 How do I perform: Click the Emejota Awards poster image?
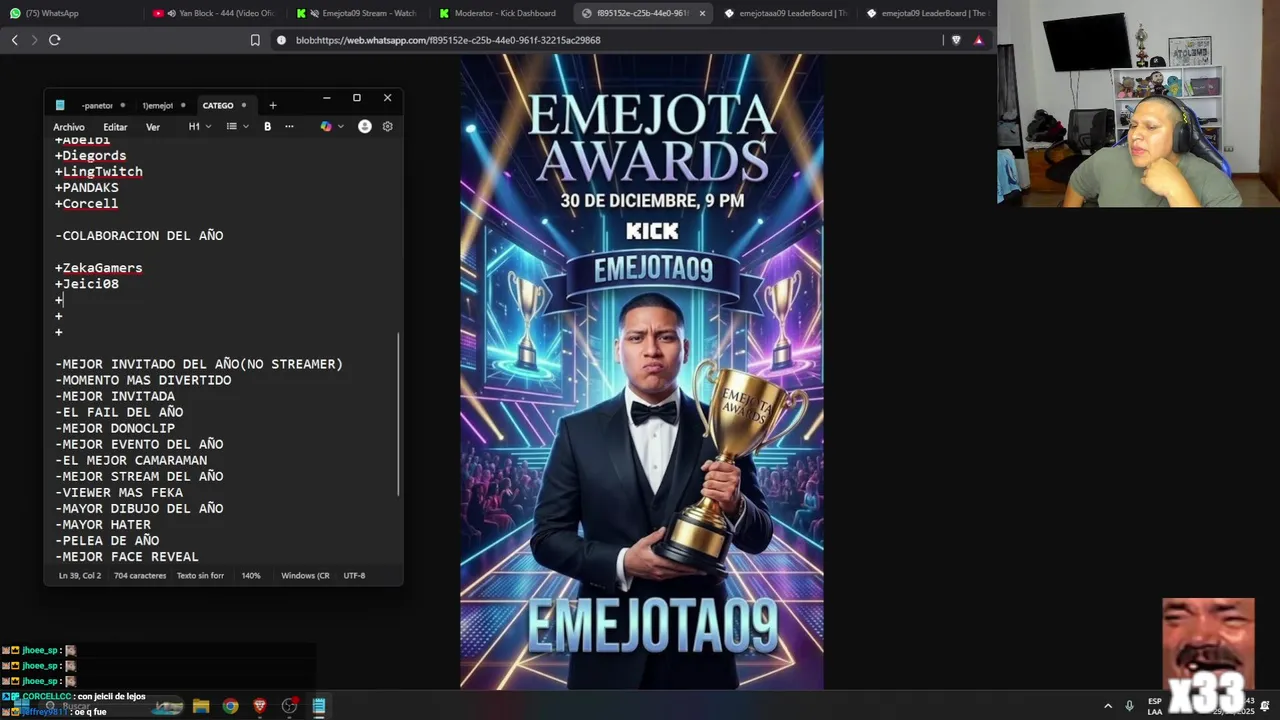pyautogui.click(x=642, y=371)
